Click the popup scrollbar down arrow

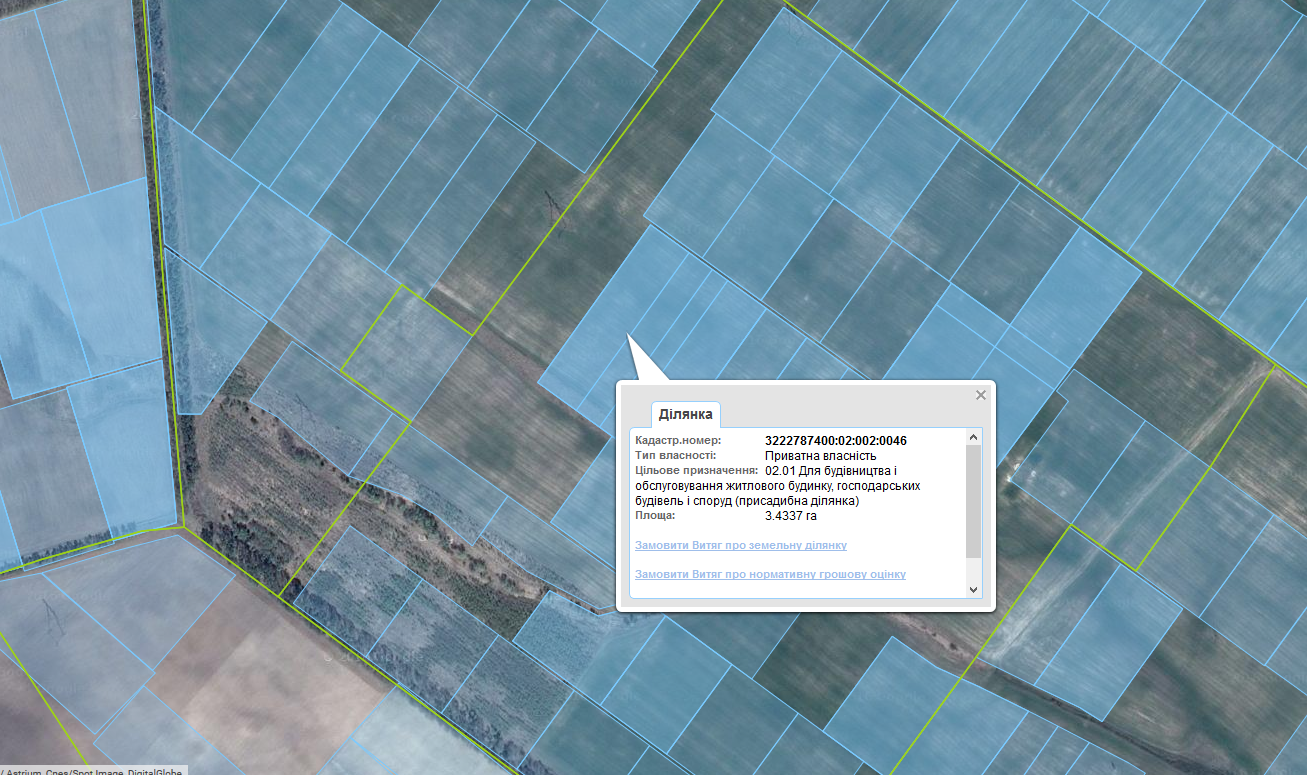(x=974, y=590)
